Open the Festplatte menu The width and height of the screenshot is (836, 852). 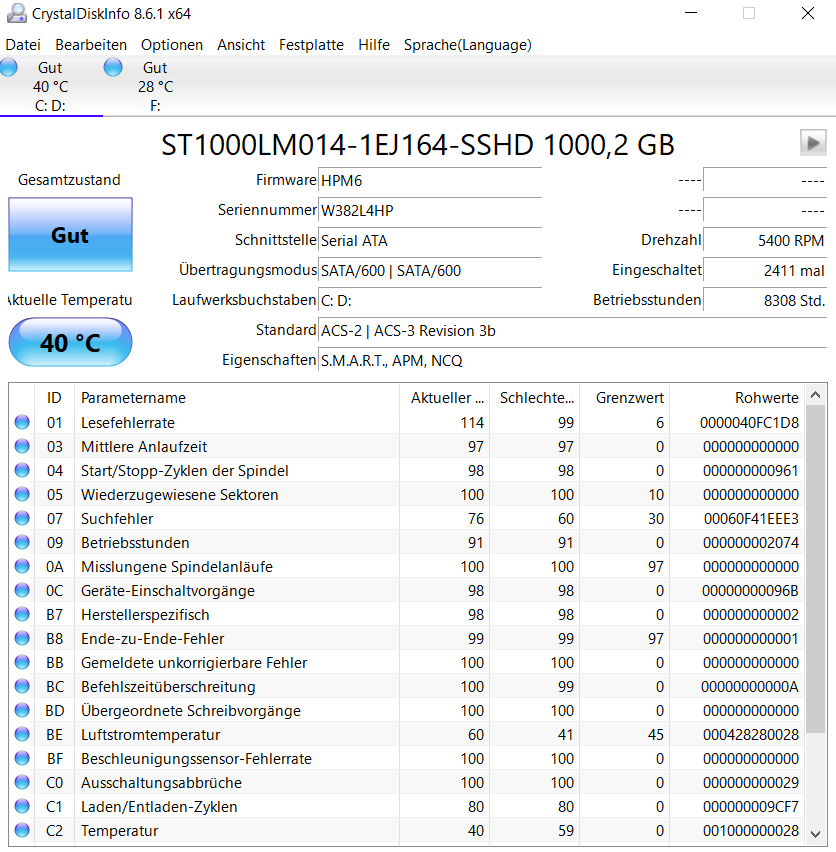[x=311, y=45]
